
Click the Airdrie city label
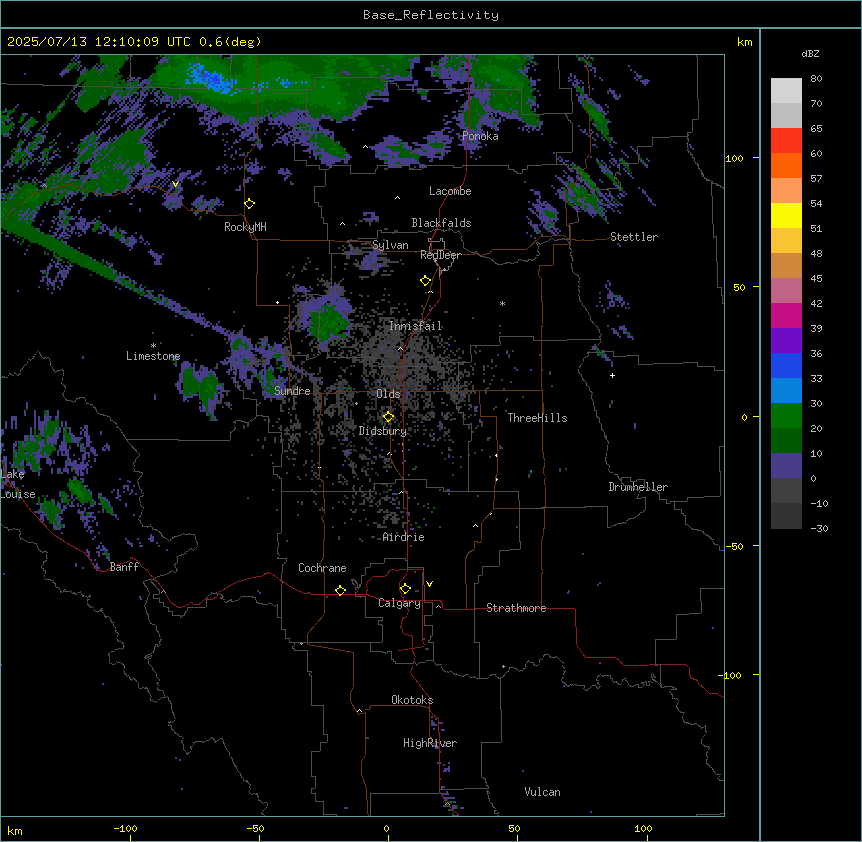point(404,538)
